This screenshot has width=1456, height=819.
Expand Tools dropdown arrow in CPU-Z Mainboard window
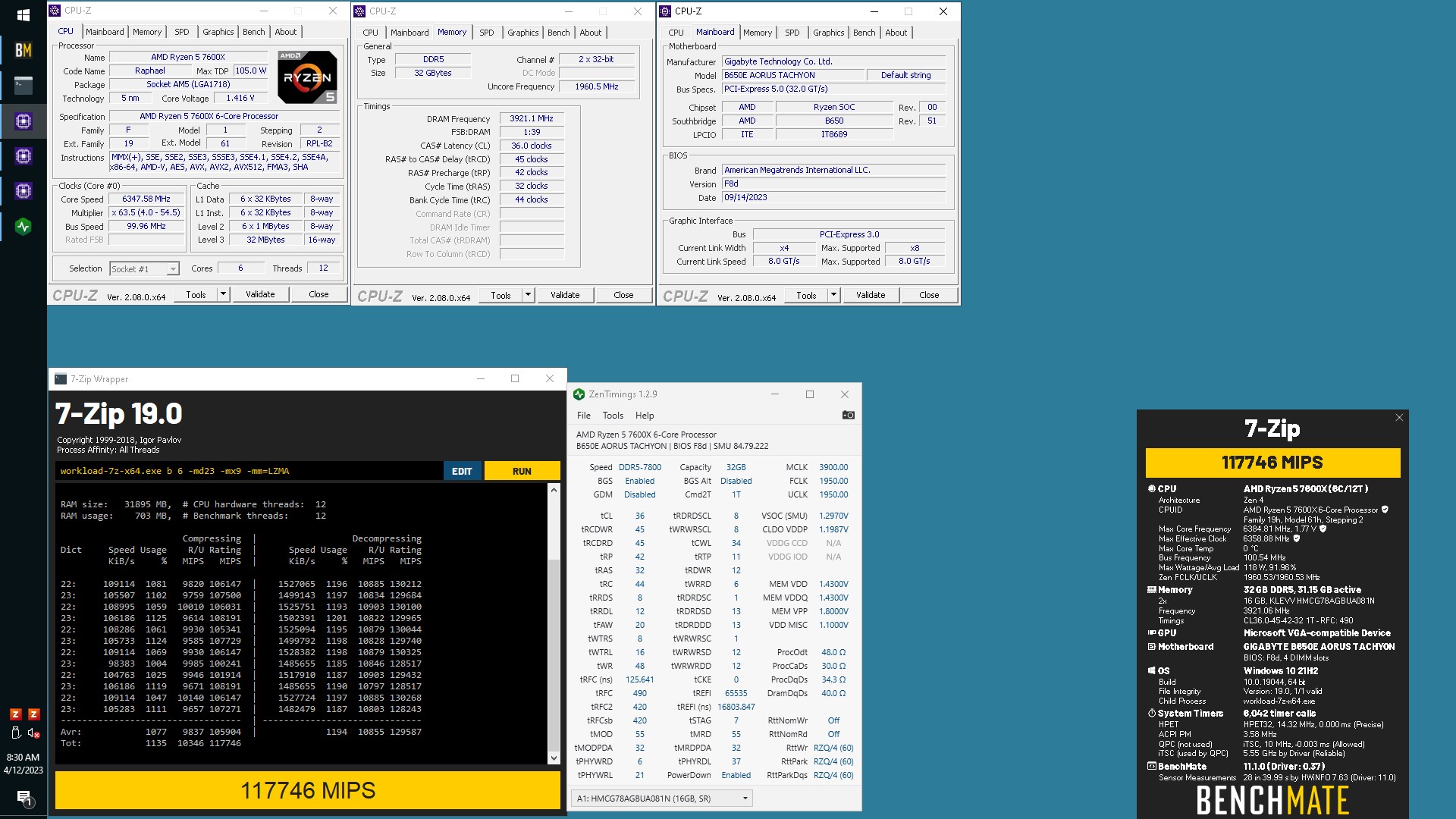(x=833, y=295)
